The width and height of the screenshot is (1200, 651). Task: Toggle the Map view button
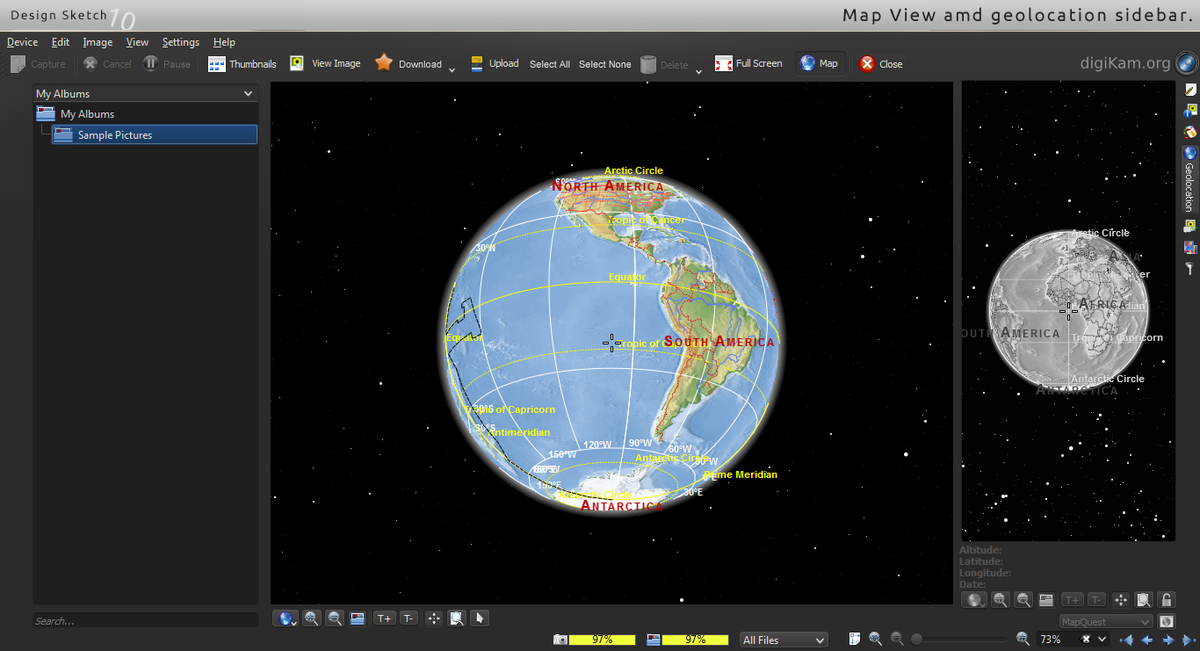click(x=819, y=64)
